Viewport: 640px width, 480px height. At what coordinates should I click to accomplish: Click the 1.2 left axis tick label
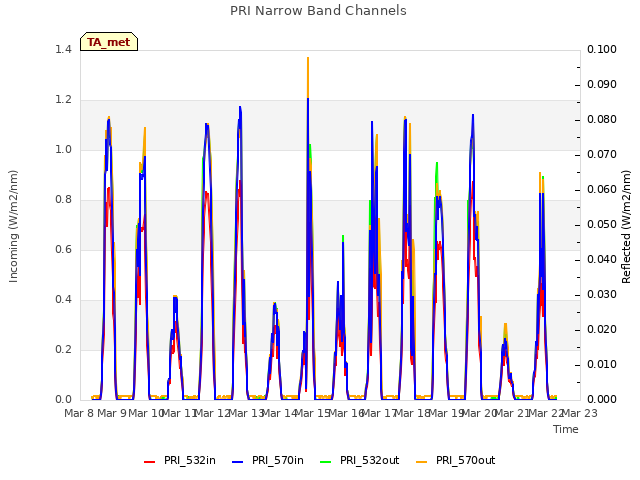[x=63, y=100]
